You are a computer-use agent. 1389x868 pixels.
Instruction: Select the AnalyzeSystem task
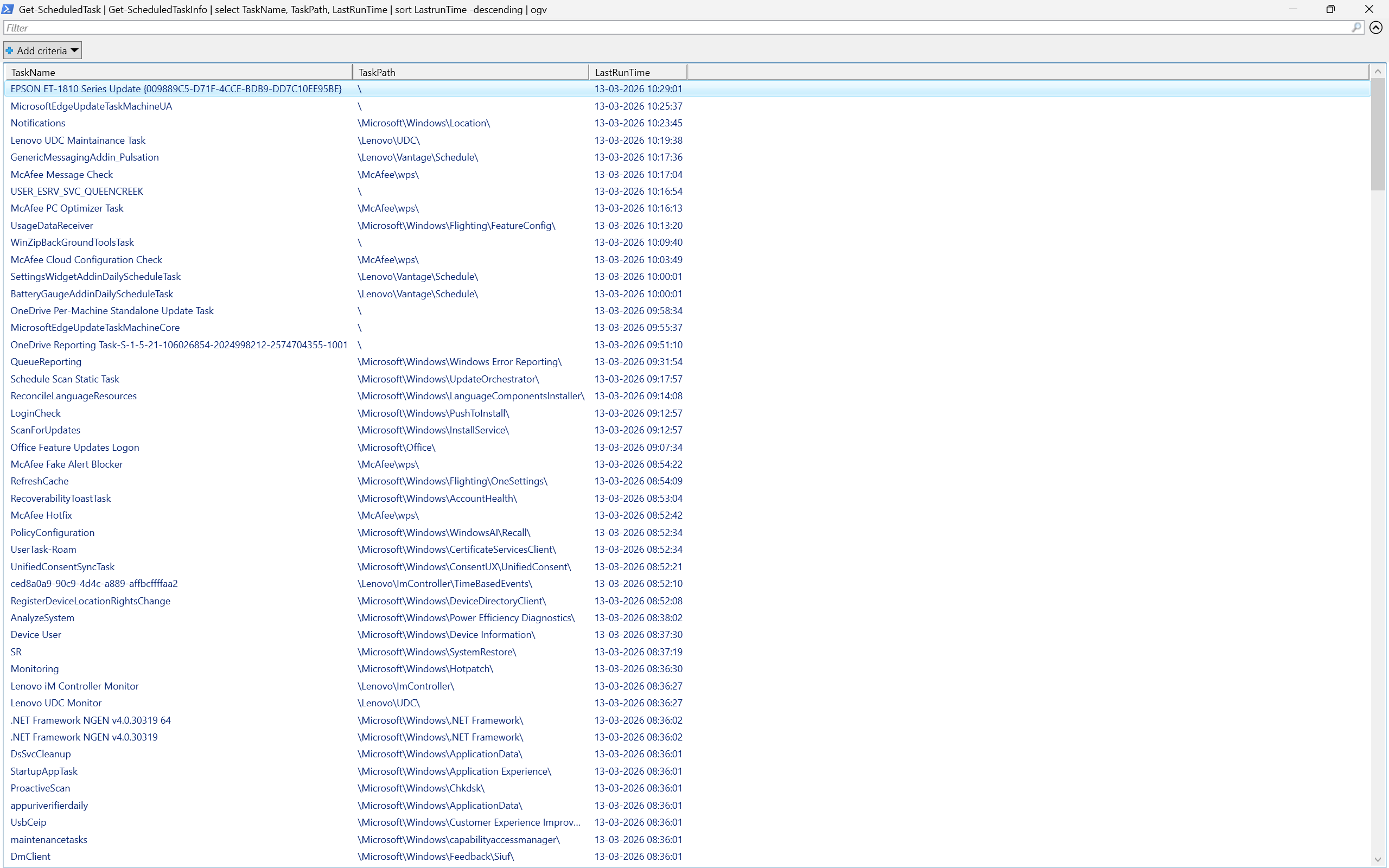(x=687, y=618)
